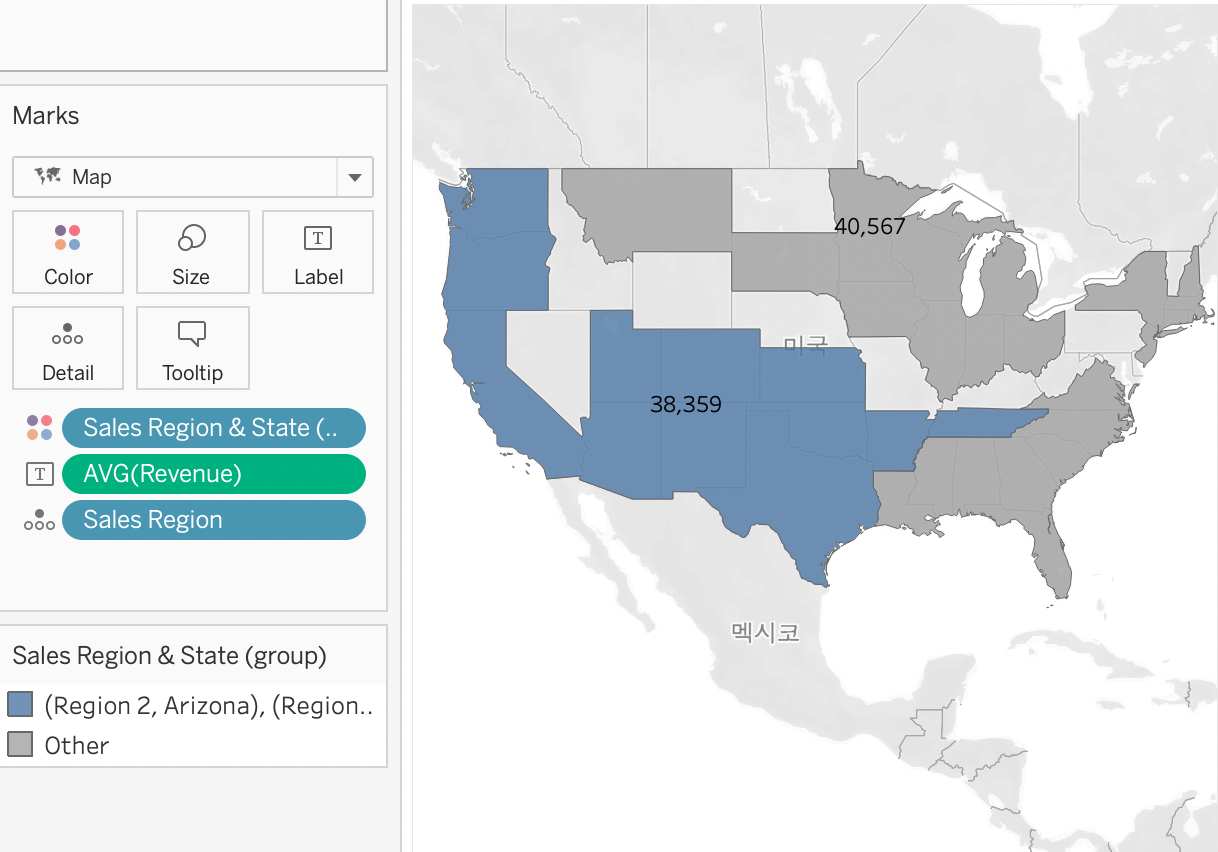Click the Label card T icon
1218x852 pixels.
click(x=318, y=238)
